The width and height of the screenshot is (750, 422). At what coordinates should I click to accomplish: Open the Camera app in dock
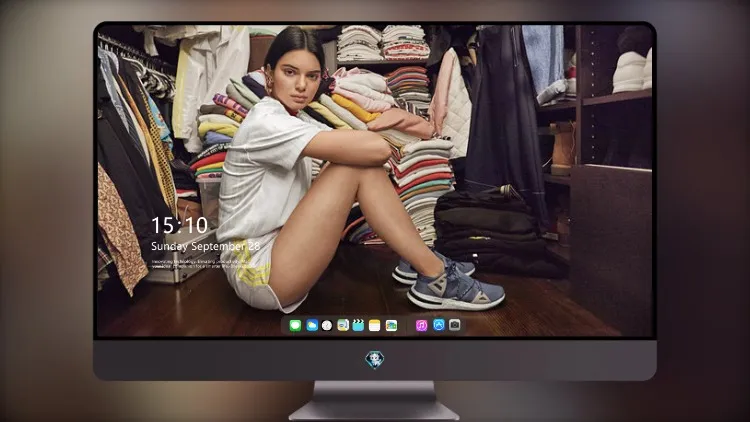455,325
